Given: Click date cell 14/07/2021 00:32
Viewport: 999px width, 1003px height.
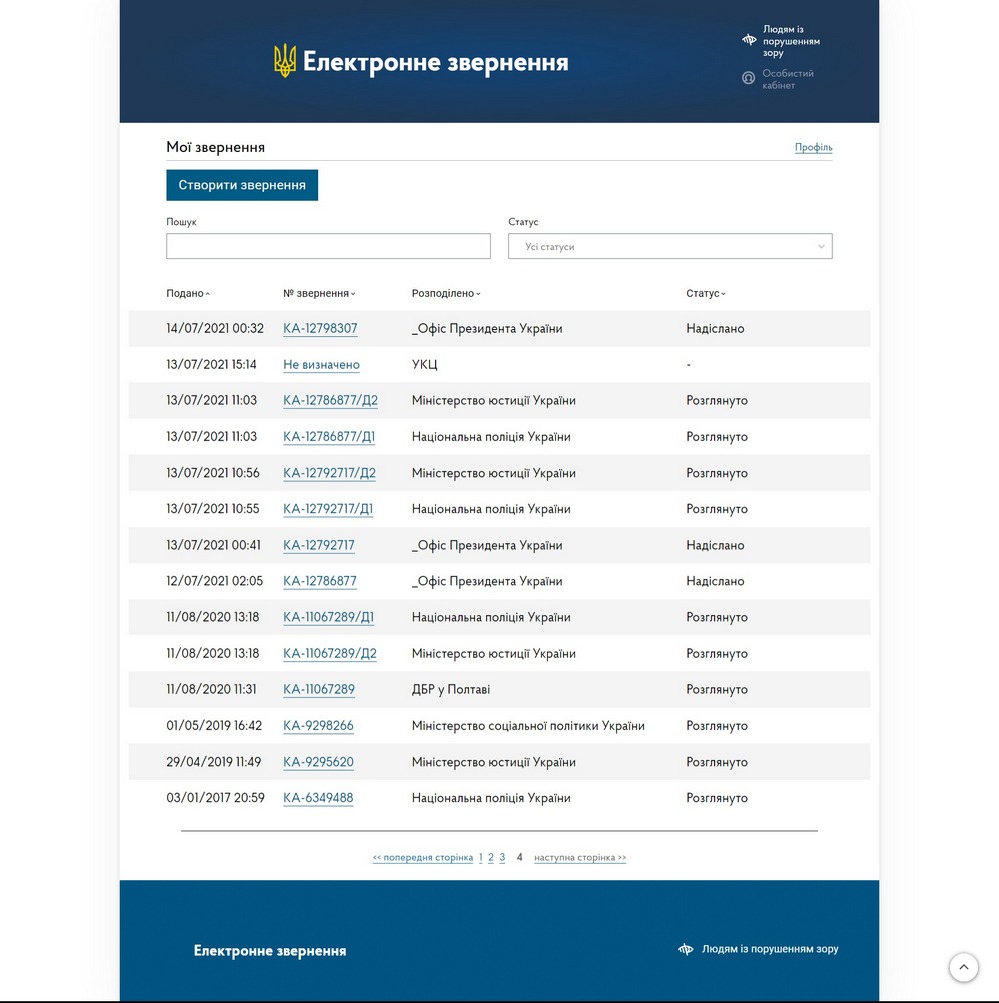Looking at the screenshot, I should pyautogui.click(x=215, y=328).
